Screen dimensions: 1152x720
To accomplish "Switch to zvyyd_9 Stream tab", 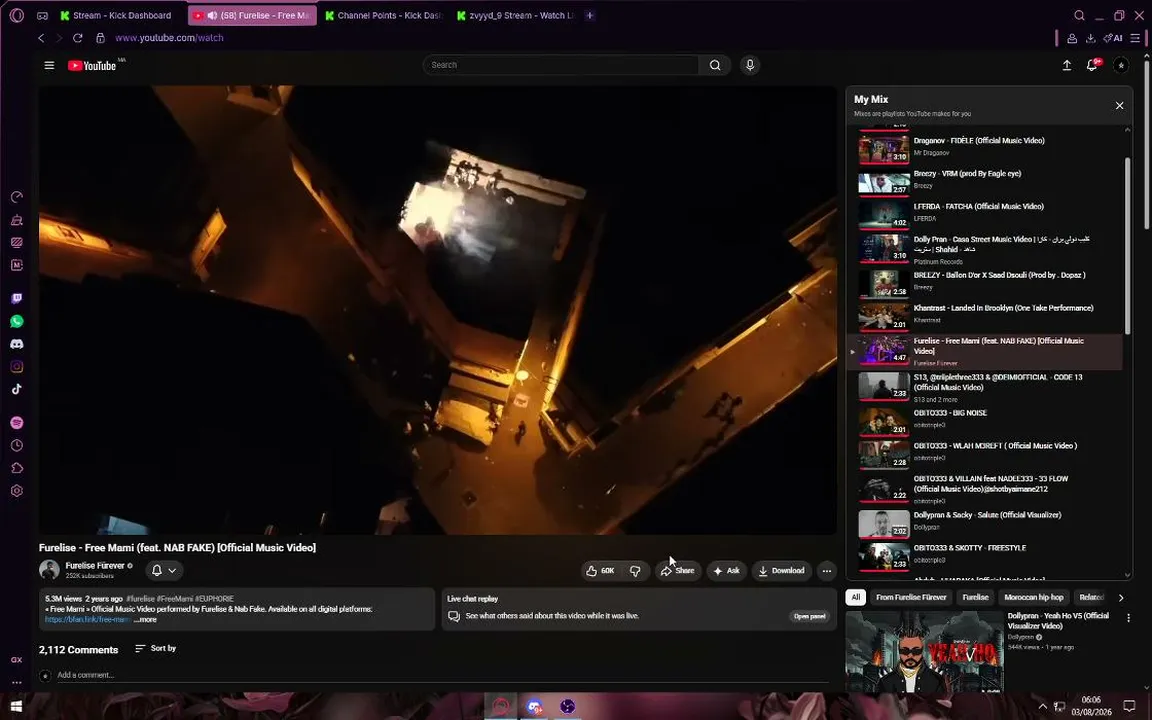I will point(514,15).
